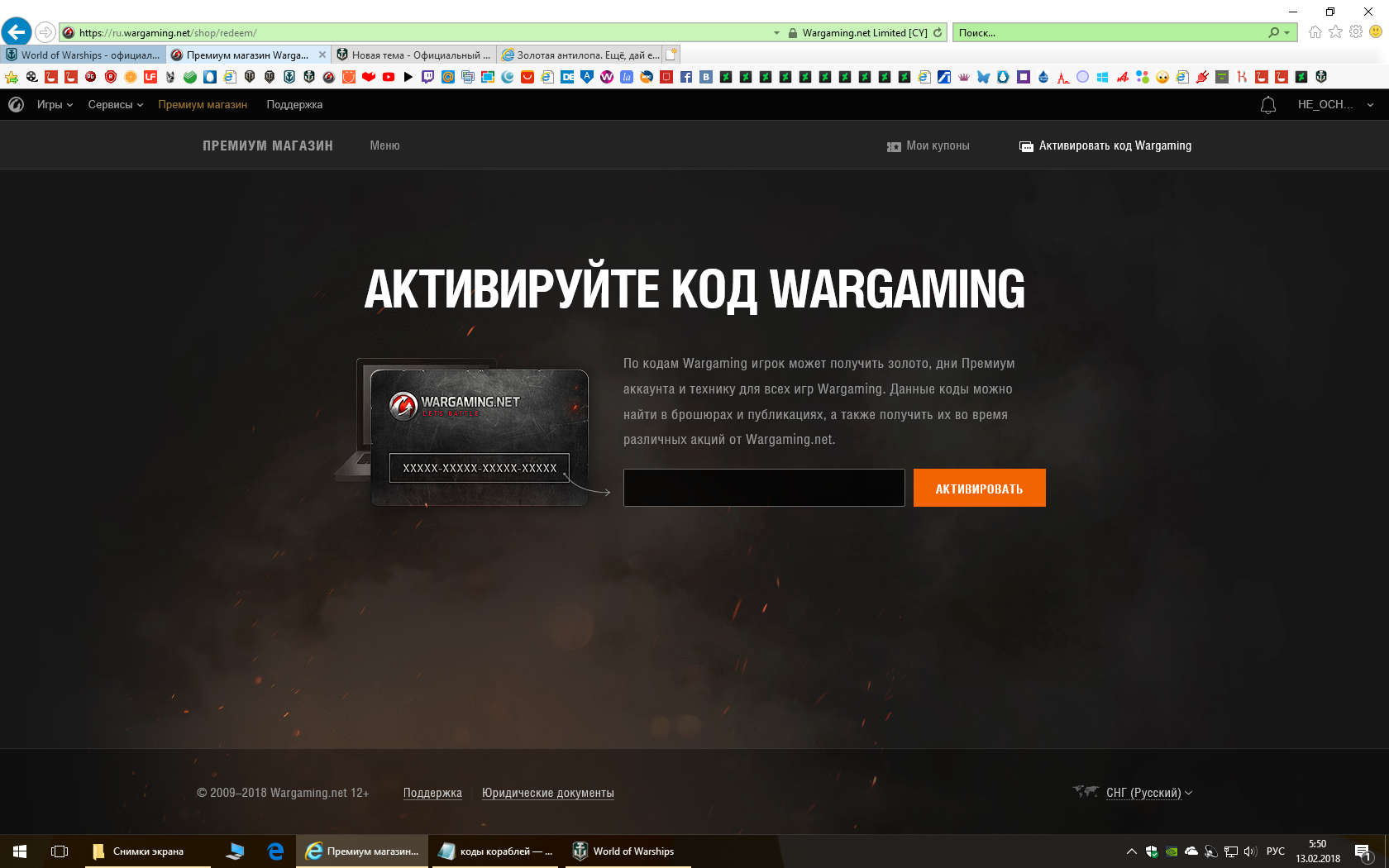Open Поддержка in the top navigation
This screenshot has width=1389, height=868.
pyautogui.click(x=294, y=105)
